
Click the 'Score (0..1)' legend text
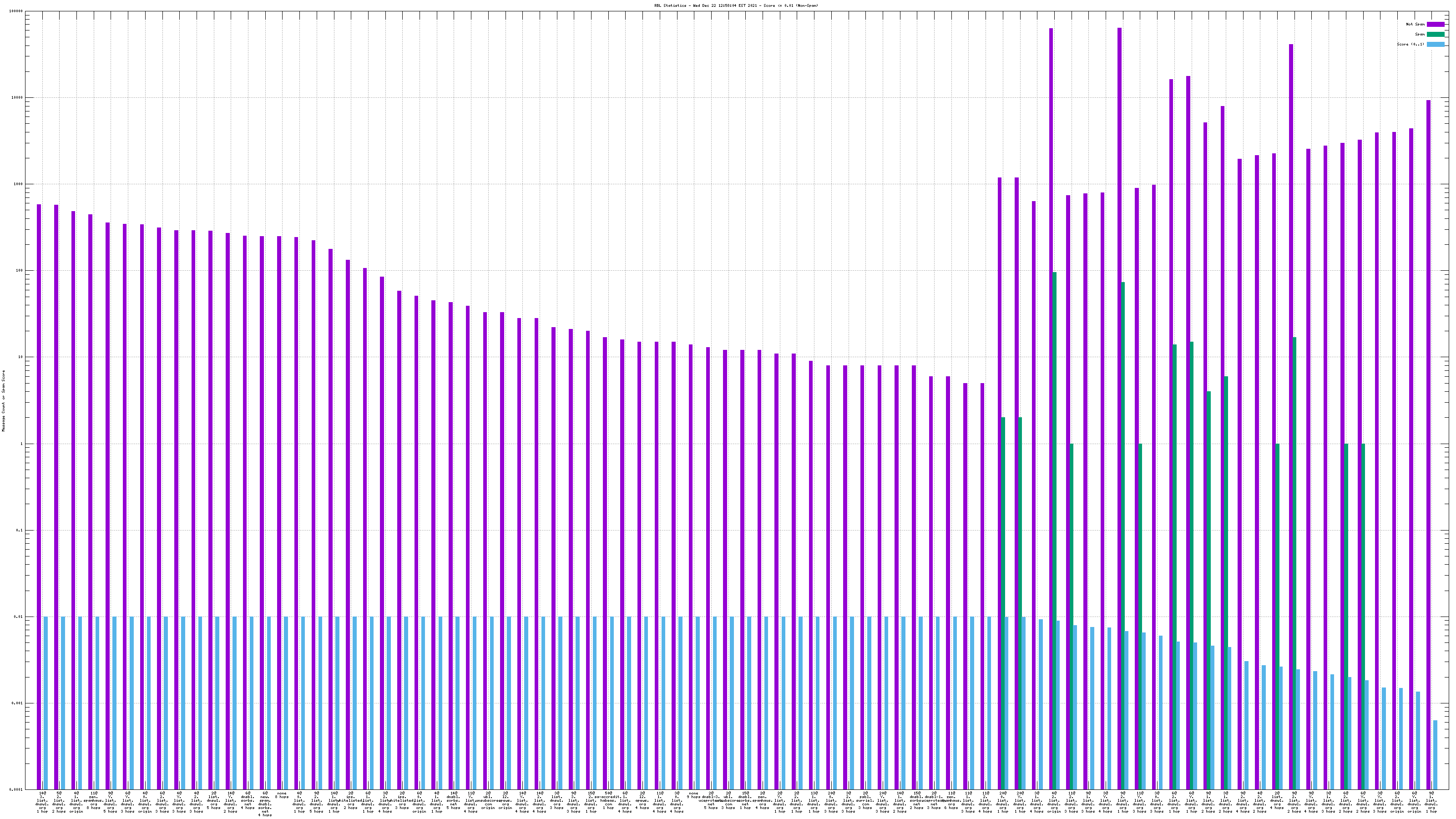coord(1410,45)
